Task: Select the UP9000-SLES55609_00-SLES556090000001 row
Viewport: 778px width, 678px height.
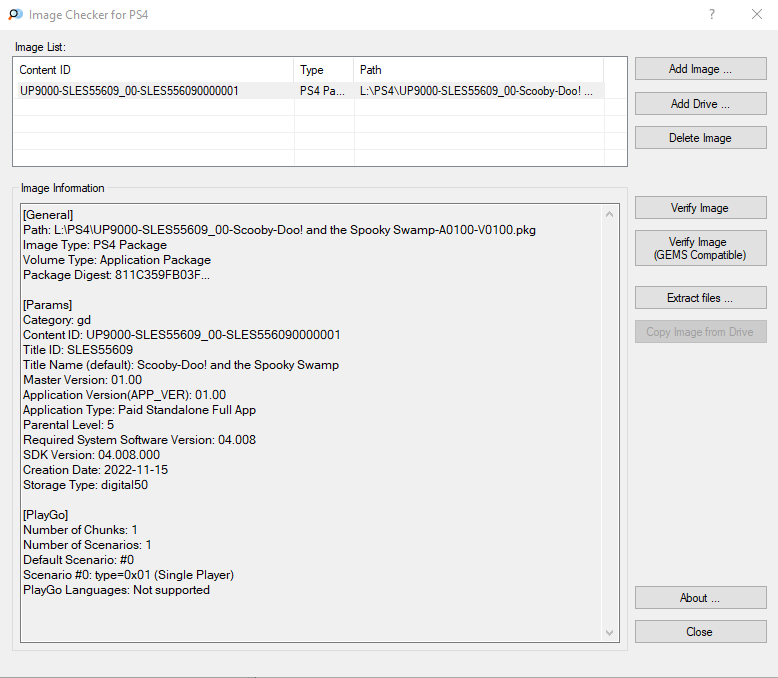Action: click(x=309, y=91)
